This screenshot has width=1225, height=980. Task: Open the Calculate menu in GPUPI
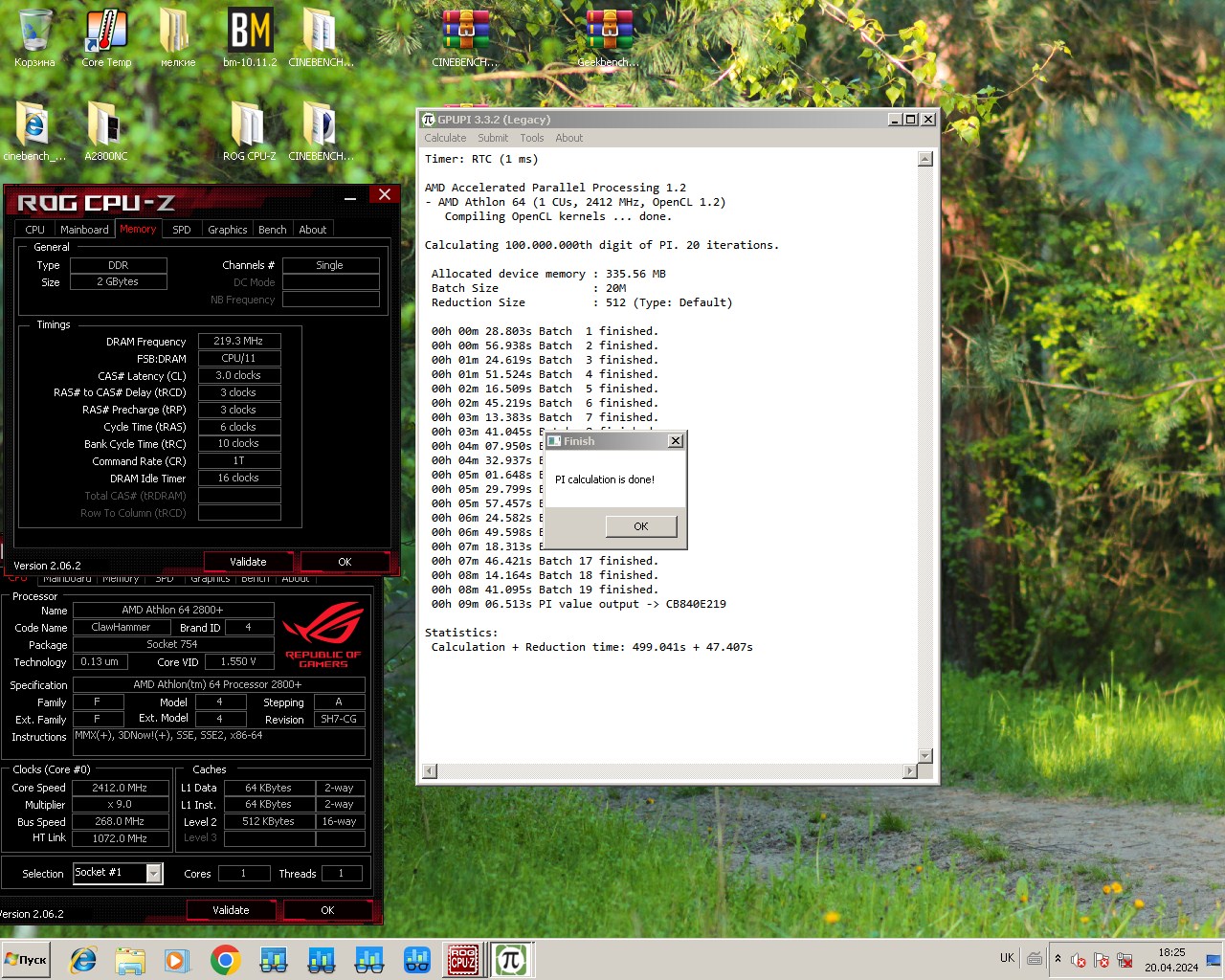pyautogui.click(x=445, y=138)
